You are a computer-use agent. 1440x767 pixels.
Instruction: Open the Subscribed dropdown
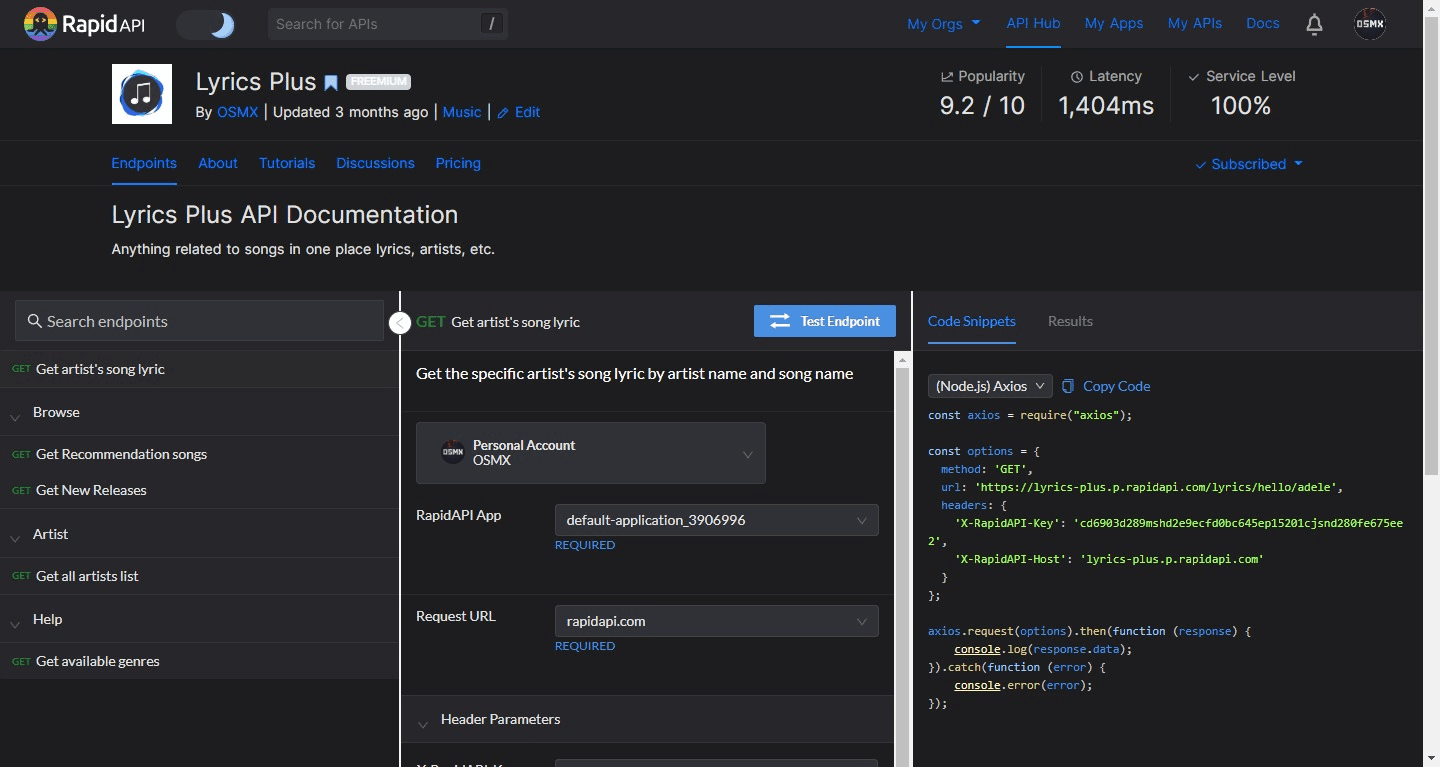pyautogui.click(x=1249, y=164)
